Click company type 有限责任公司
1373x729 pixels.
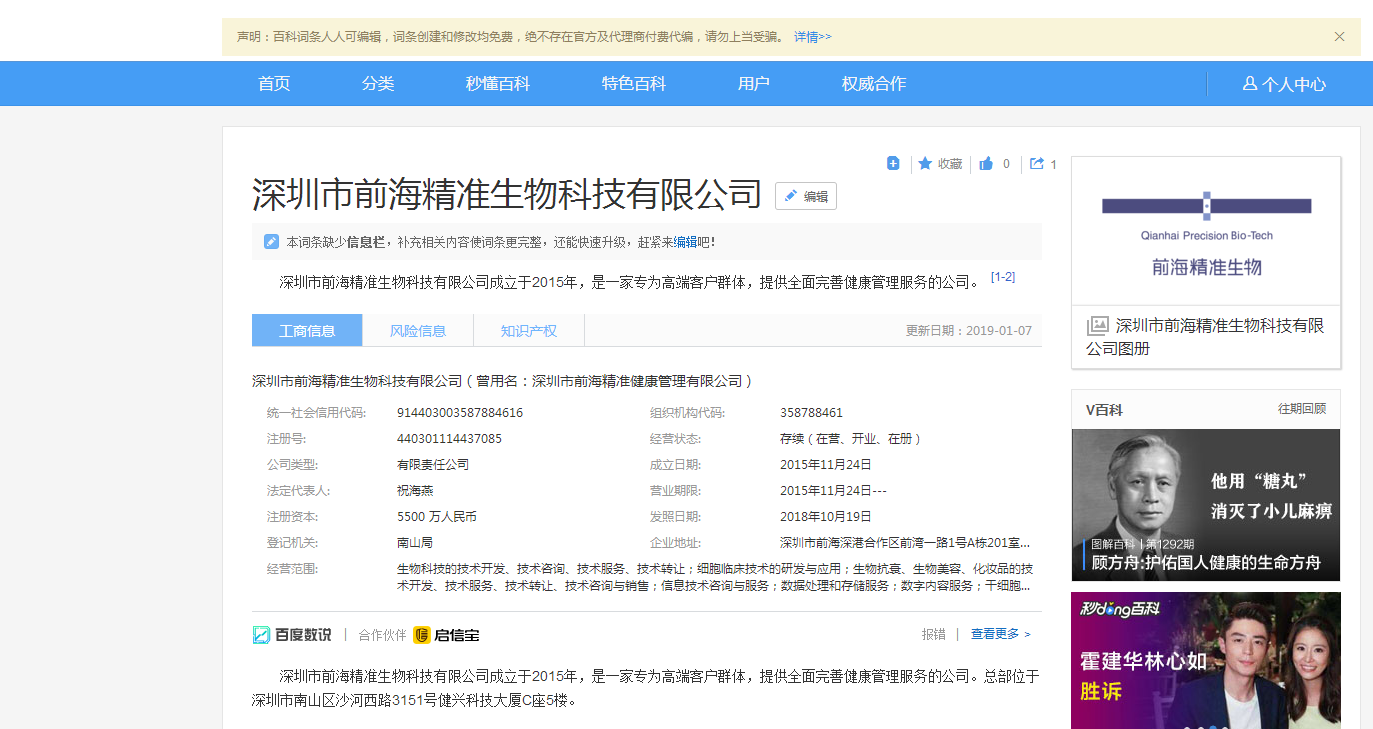433,465
